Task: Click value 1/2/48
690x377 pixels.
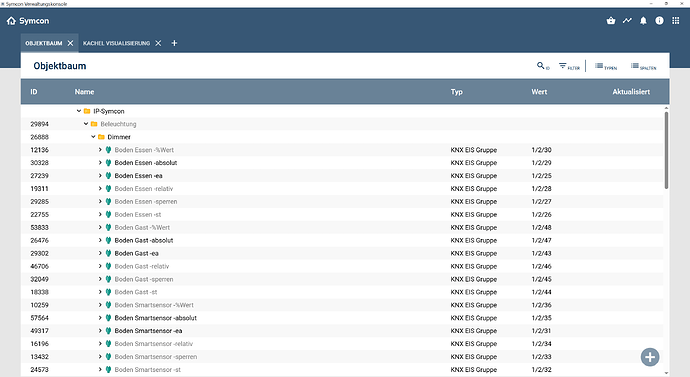Action: pyautogui.click(x=541, y=227)
